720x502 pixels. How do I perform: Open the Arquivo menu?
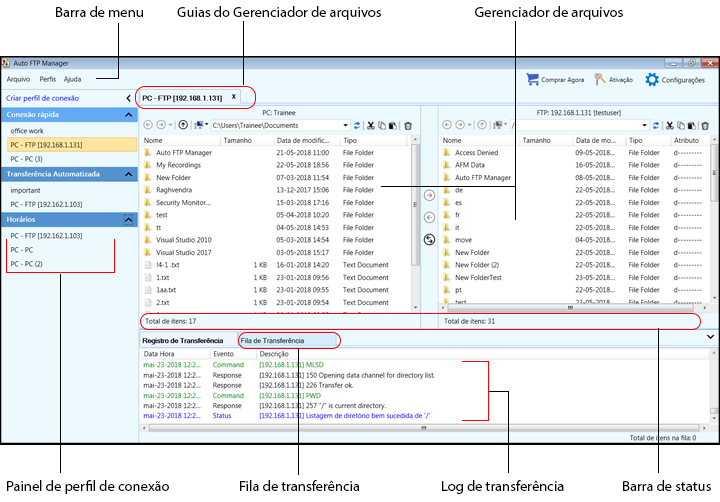(x=18, y=79)
